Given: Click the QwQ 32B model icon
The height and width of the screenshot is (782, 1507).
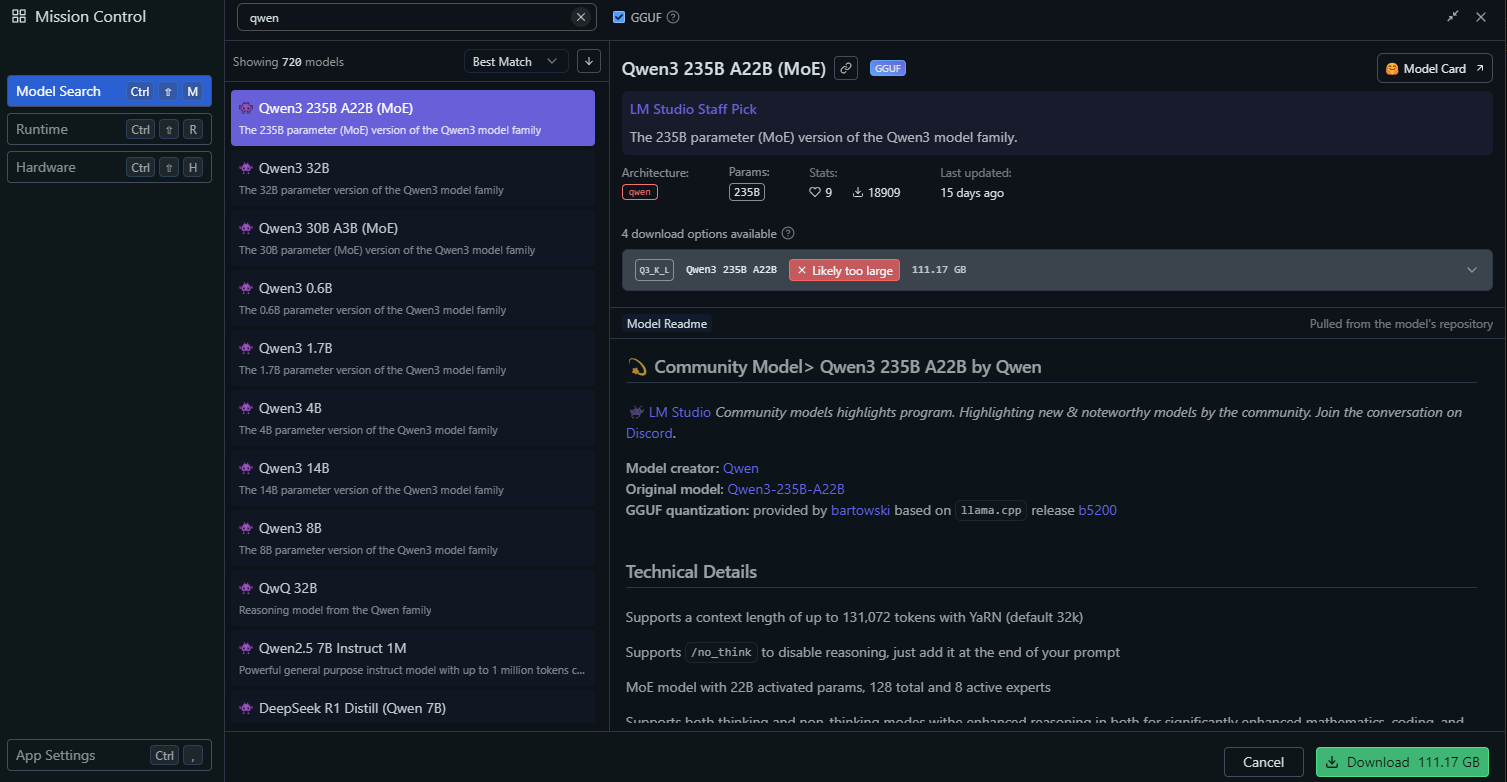Looking at the screenshot, I should (246, 588).
